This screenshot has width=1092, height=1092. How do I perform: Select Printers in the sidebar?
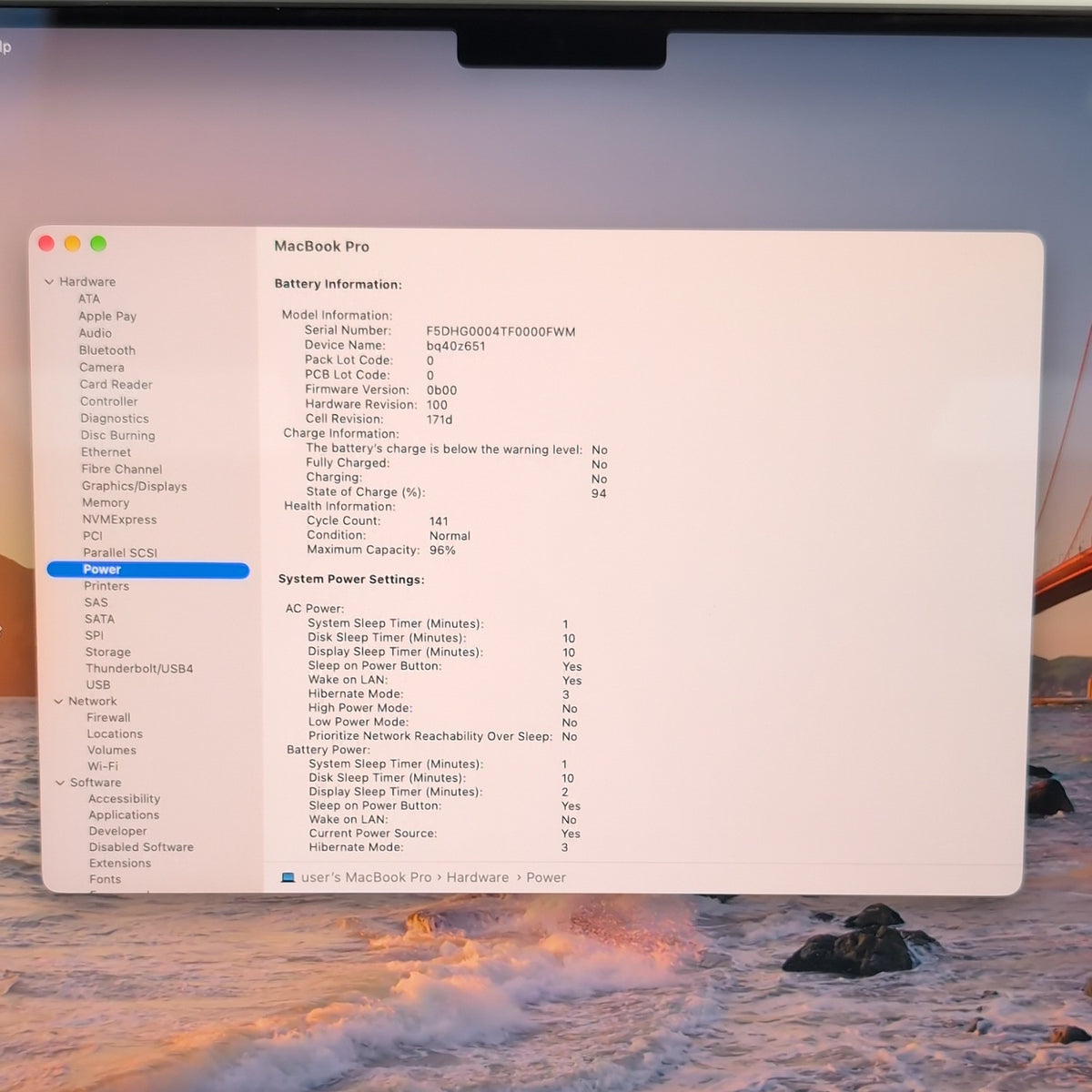[106, 586]
